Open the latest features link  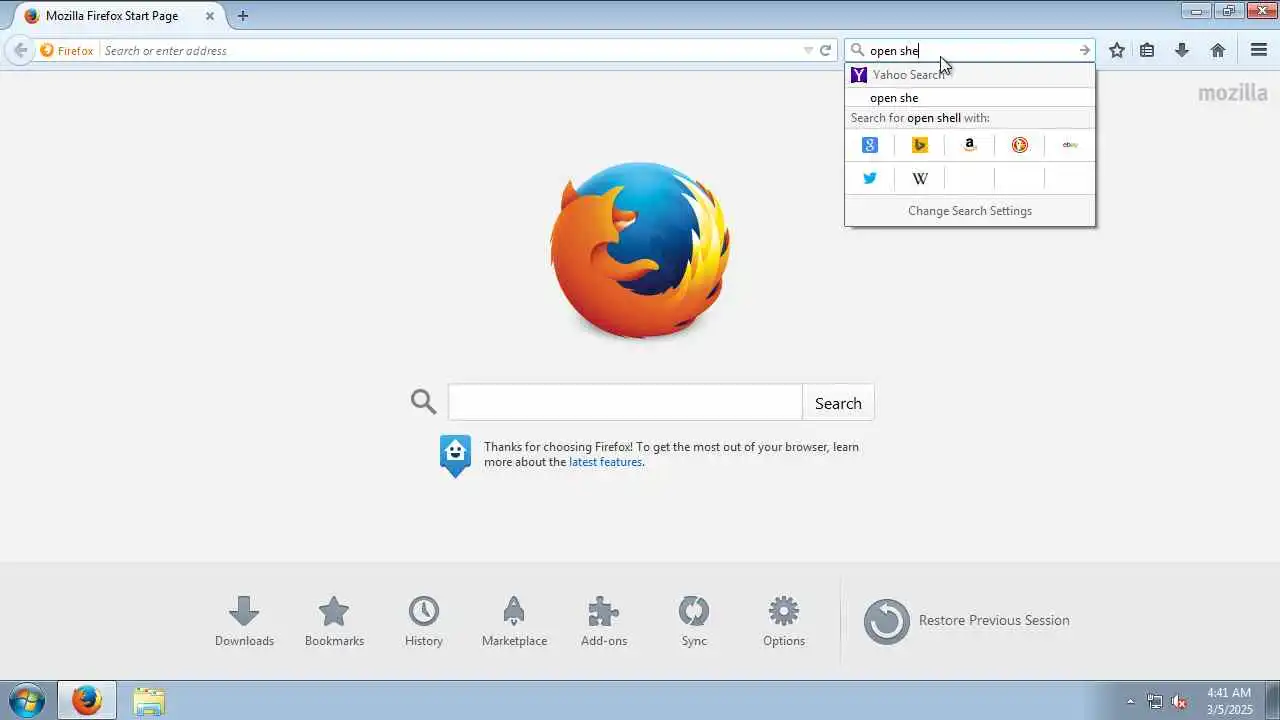[605, 462]
